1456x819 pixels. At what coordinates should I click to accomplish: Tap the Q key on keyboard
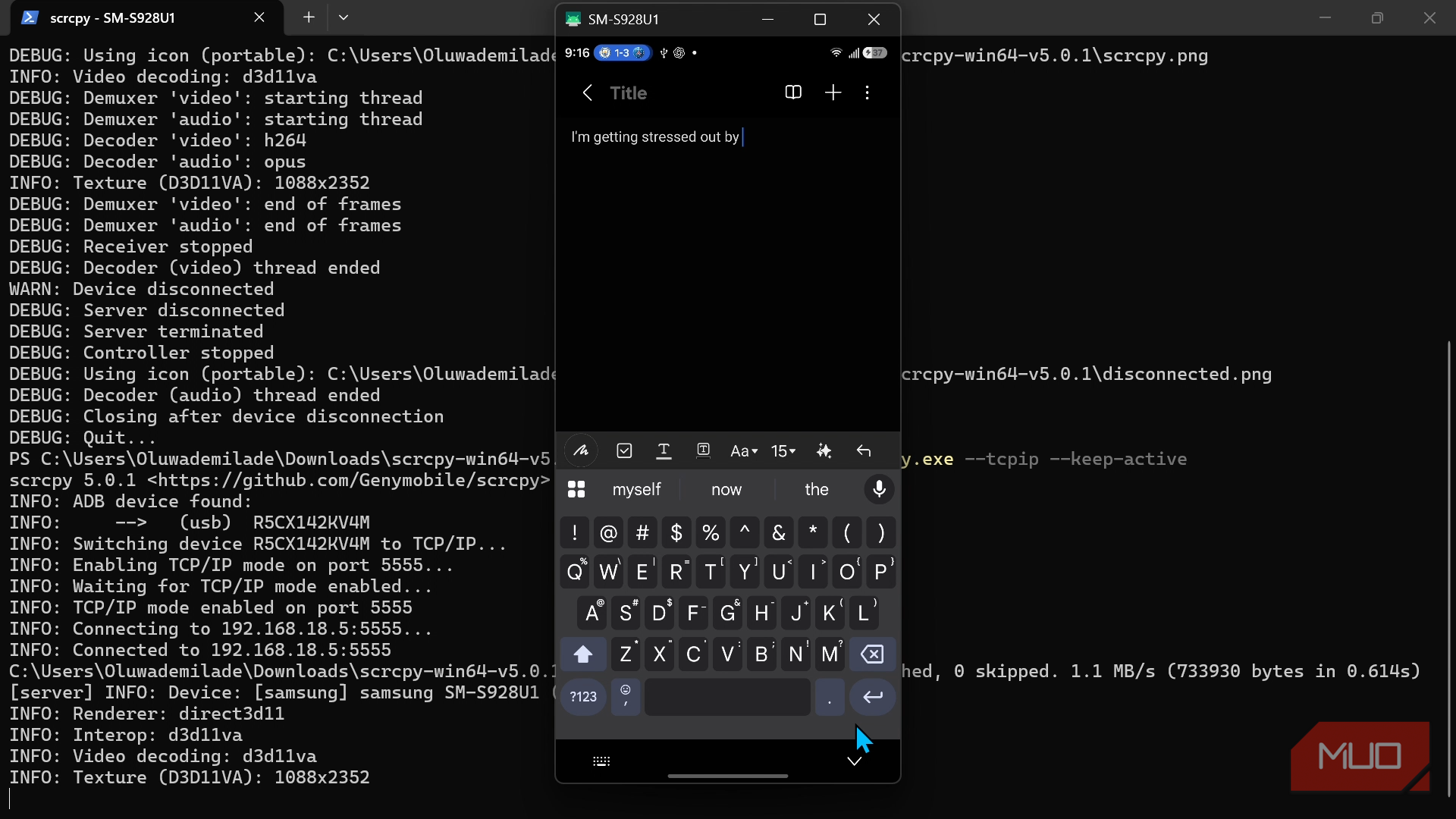coord(576,572)
